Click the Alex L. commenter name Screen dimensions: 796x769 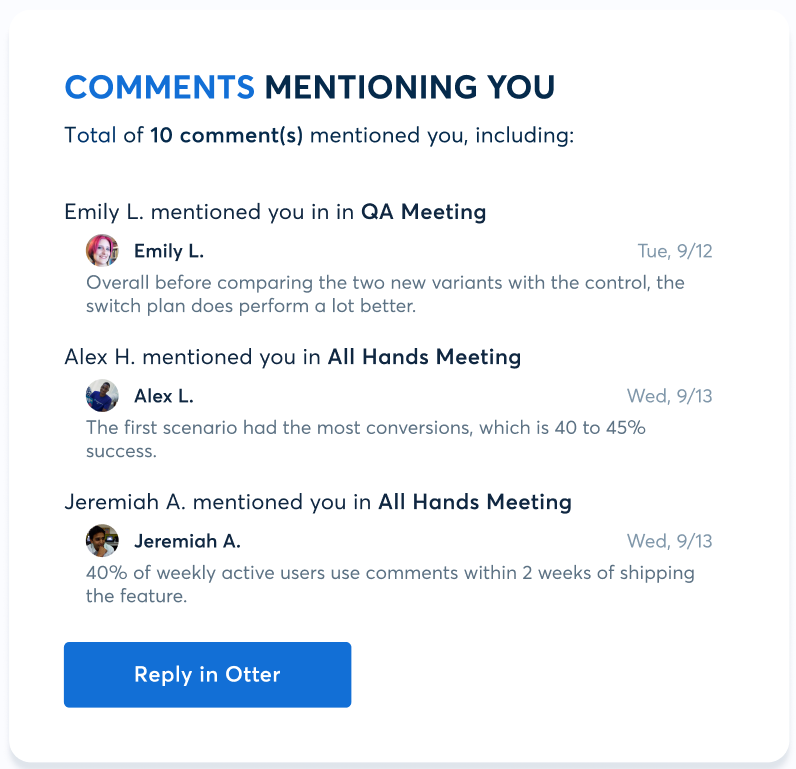point(164,396)
